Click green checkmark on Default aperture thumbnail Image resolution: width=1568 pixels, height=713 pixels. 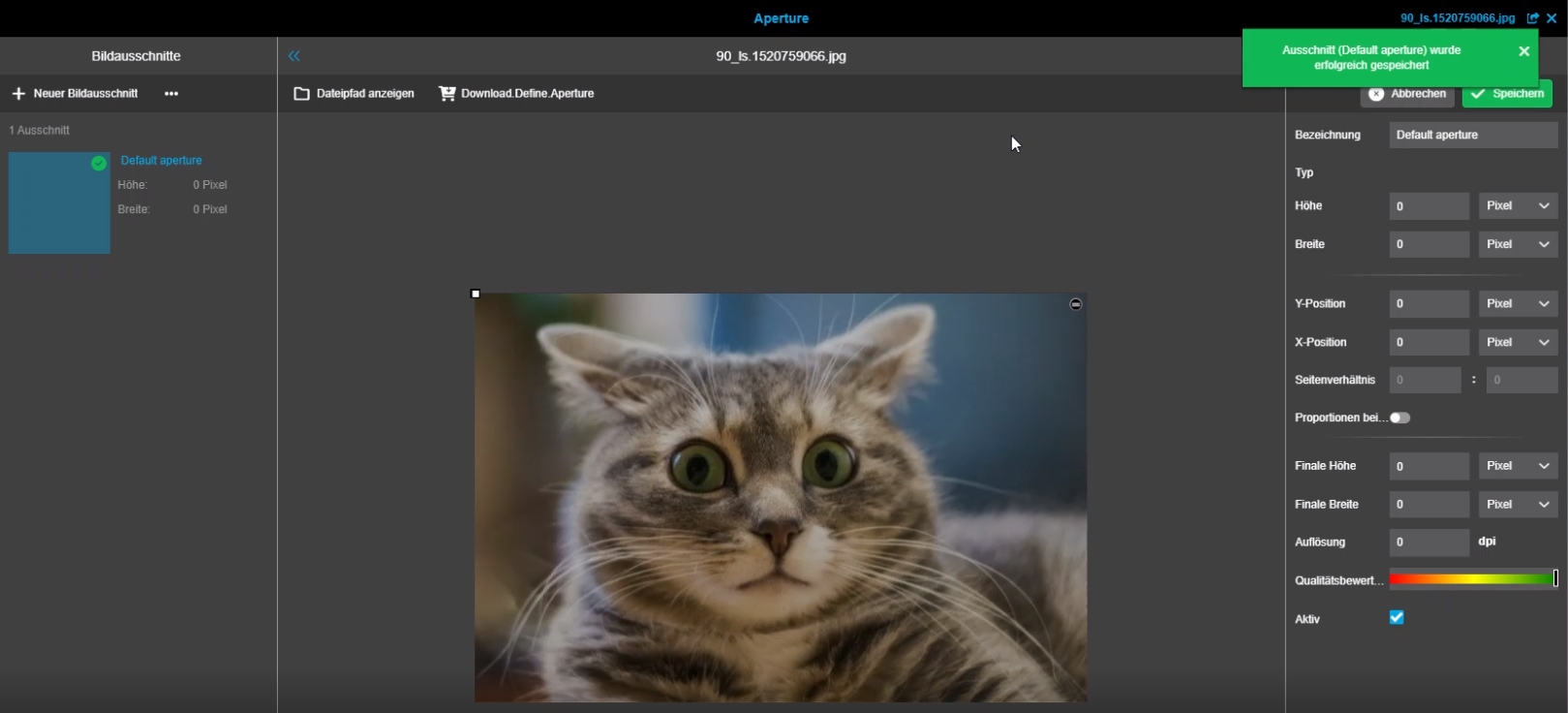99,164
